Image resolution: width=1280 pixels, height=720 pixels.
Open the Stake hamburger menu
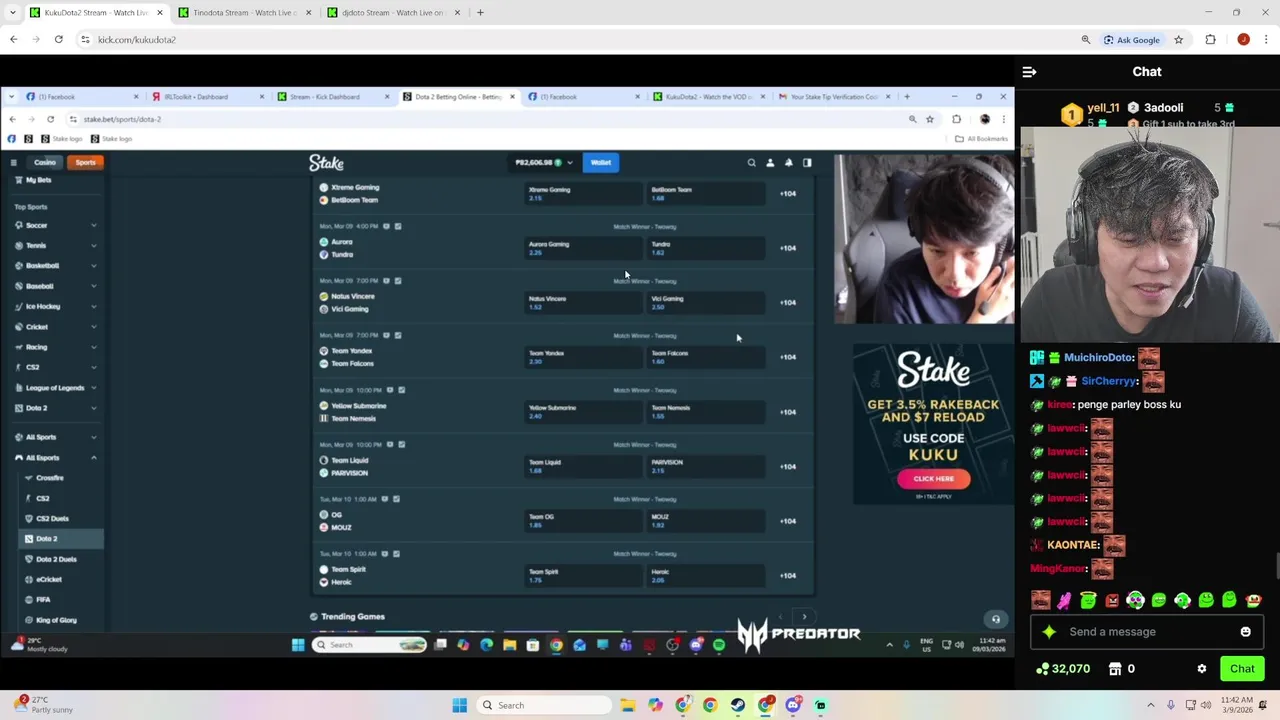coord(13,162)
